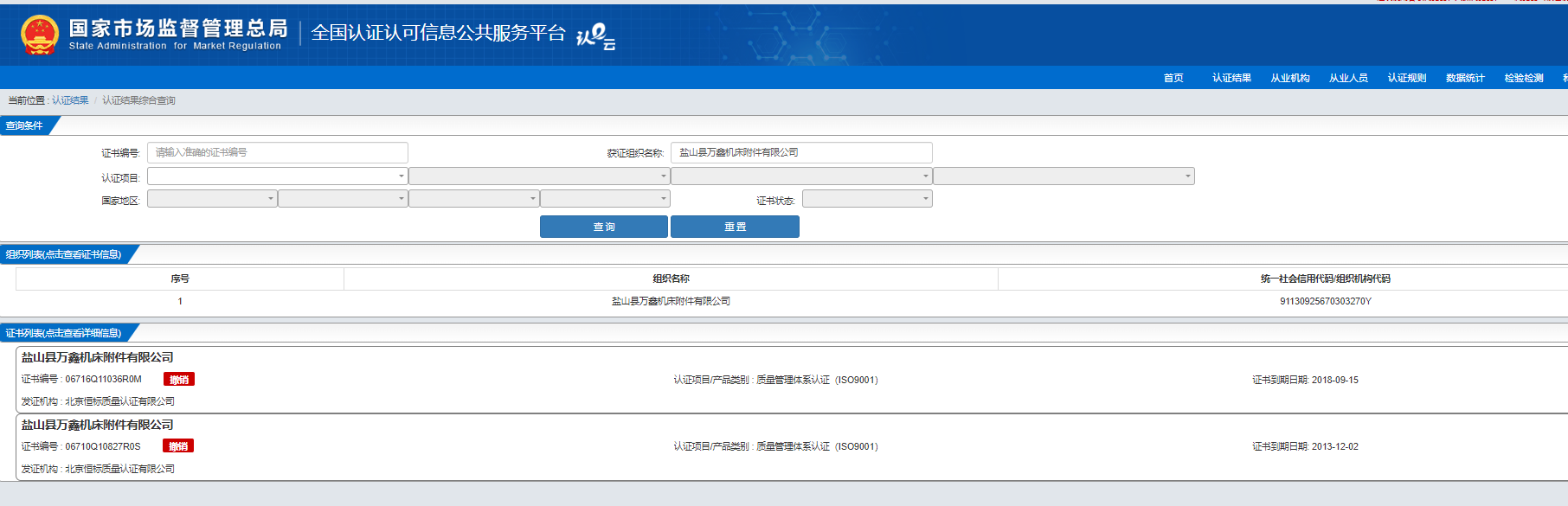This screenshot has width=1568, height=506.
Task: Open the 从业人员 navigation menu
Action: [x=1348, y=78]
